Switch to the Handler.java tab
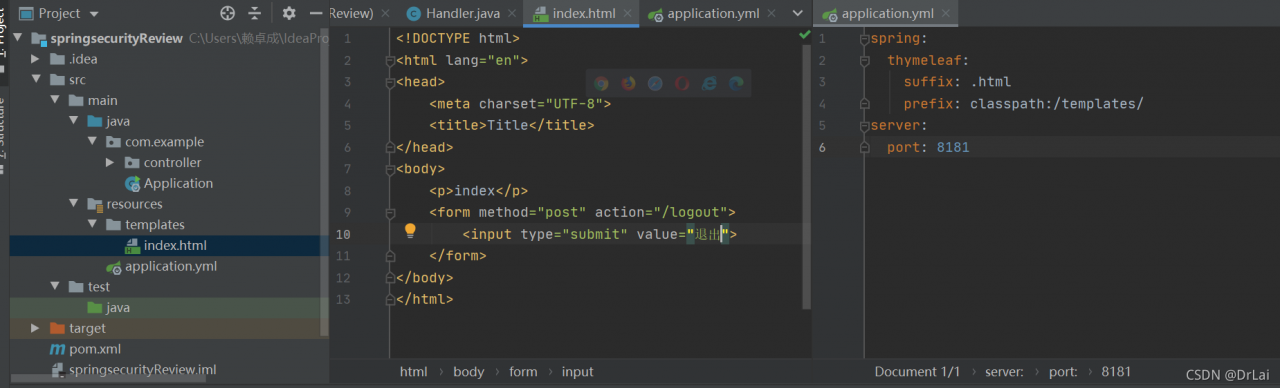 (x=452, y=13)
